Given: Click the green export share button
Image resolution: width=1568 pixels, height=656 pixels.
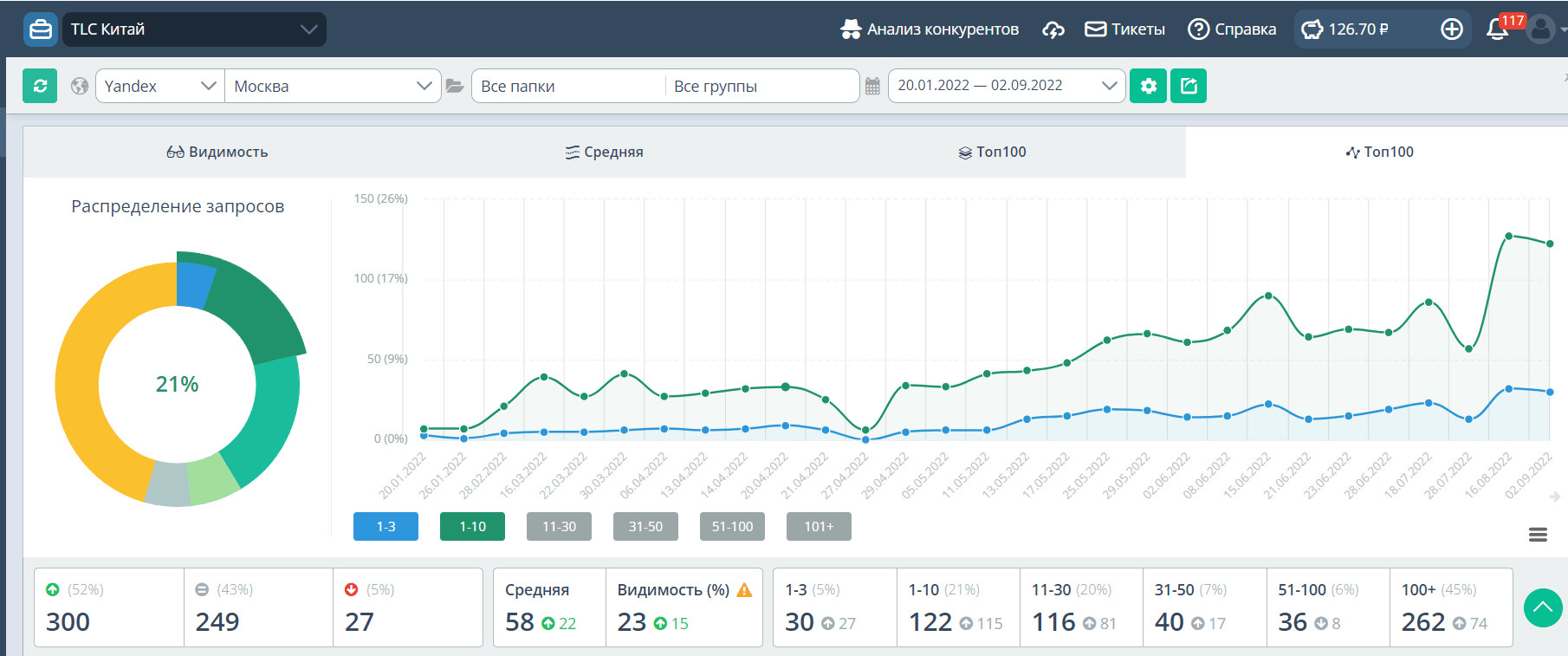Looking at the screenshot, I should pos(1189,86).
